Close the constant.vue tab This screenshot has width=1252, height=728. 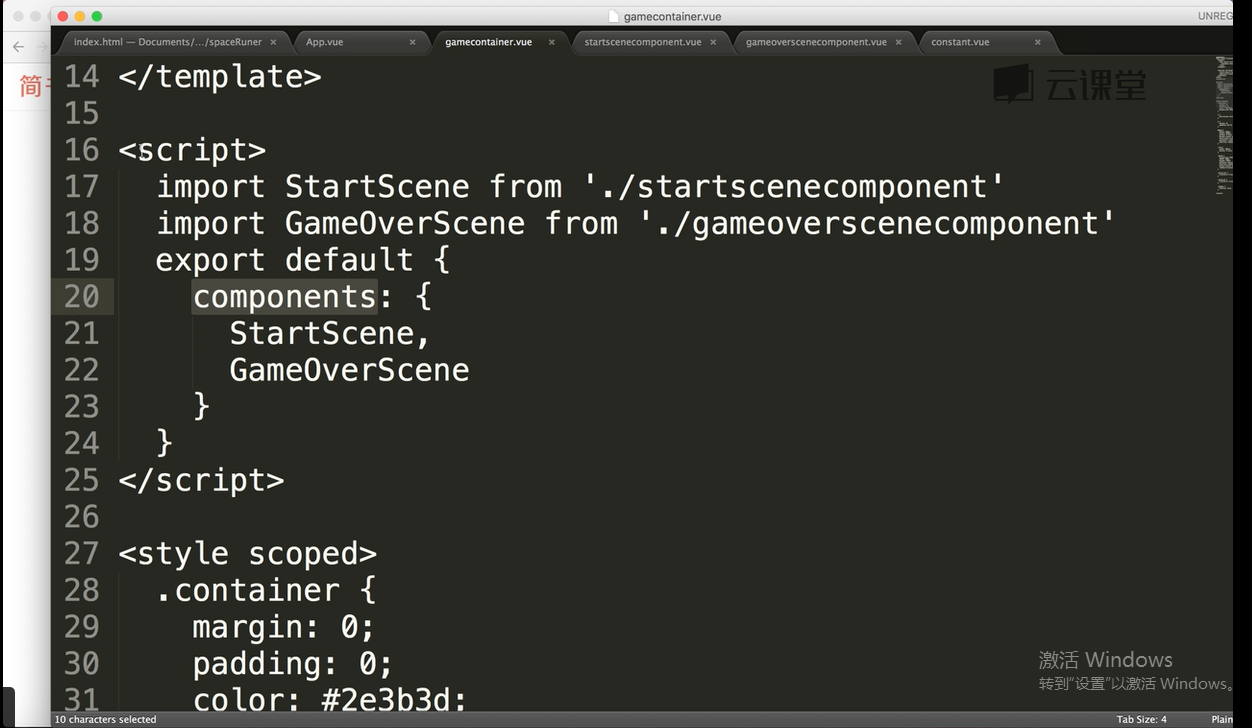pos(1038,42)
